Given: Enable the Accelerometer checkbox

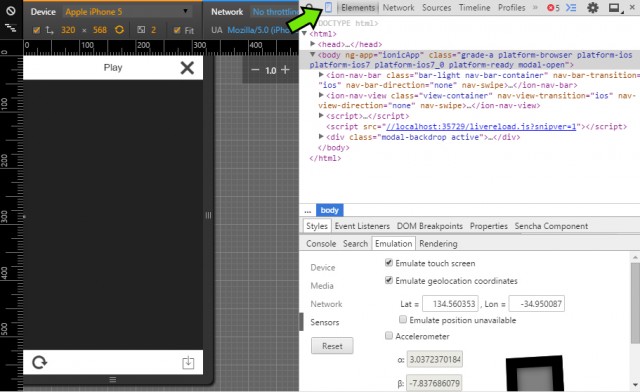Looking at the screenshot, I should (x=389, y=335).
